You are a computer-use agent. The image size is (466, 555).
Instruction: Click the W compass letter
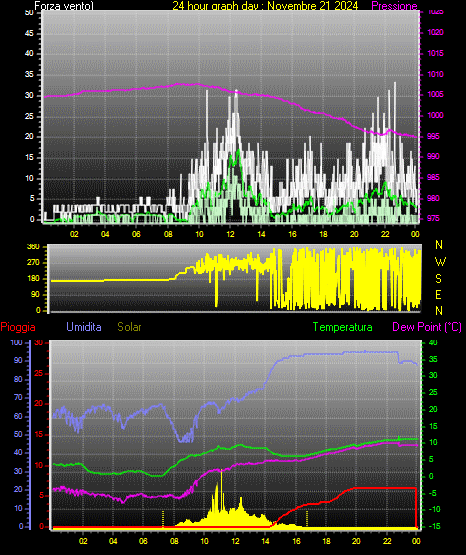440,262
